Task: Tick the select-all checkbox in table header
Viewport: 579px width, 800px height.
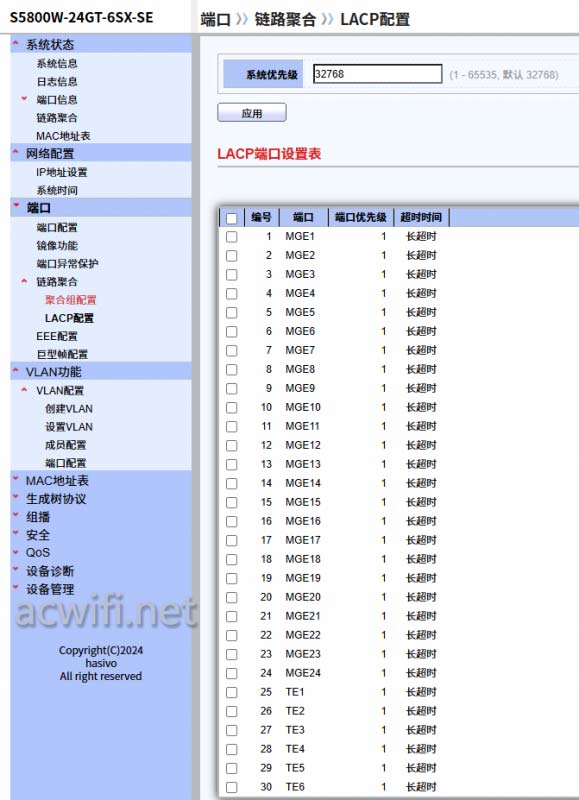Action: pos(232,218)
